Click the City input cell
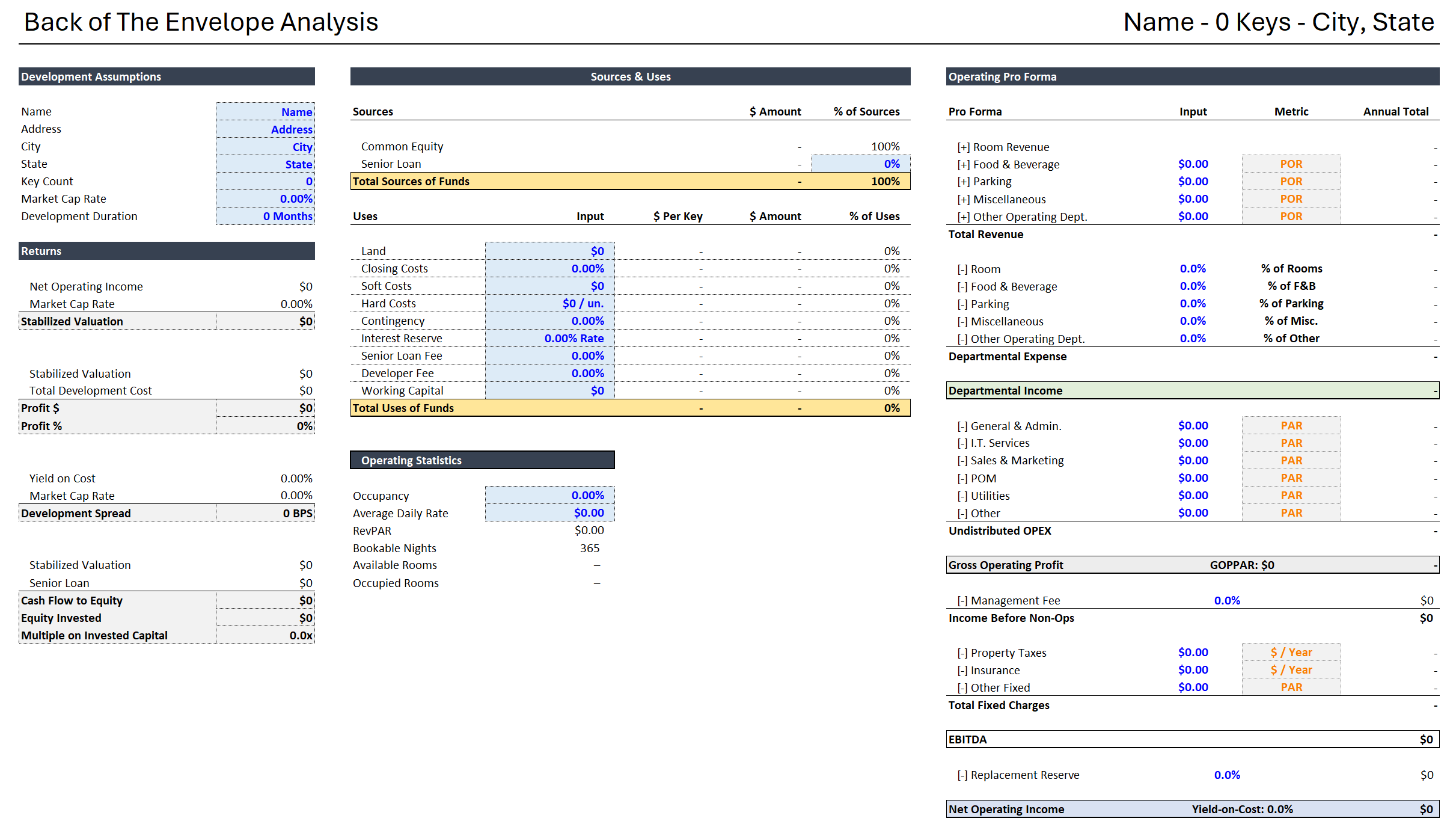Viewport: 1456px width, 830px height. (265, 147)
